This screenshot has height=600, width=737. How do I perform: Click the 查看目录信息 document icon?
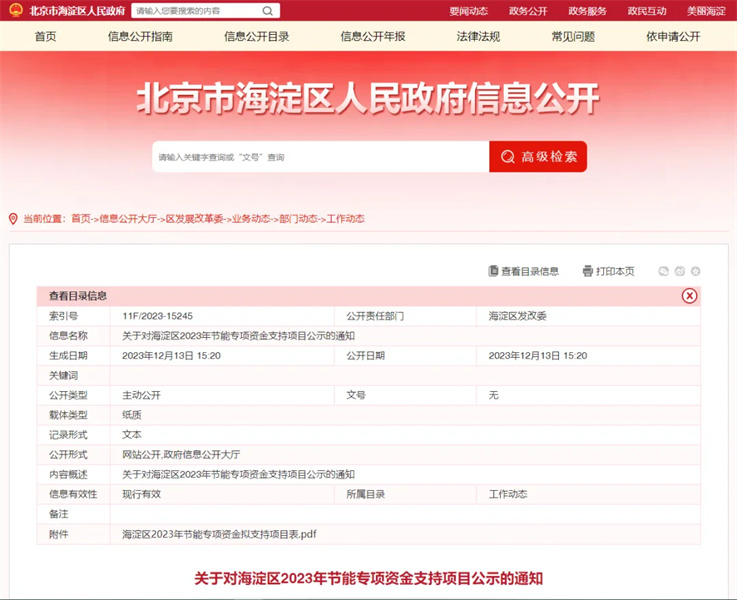point(493,271)
